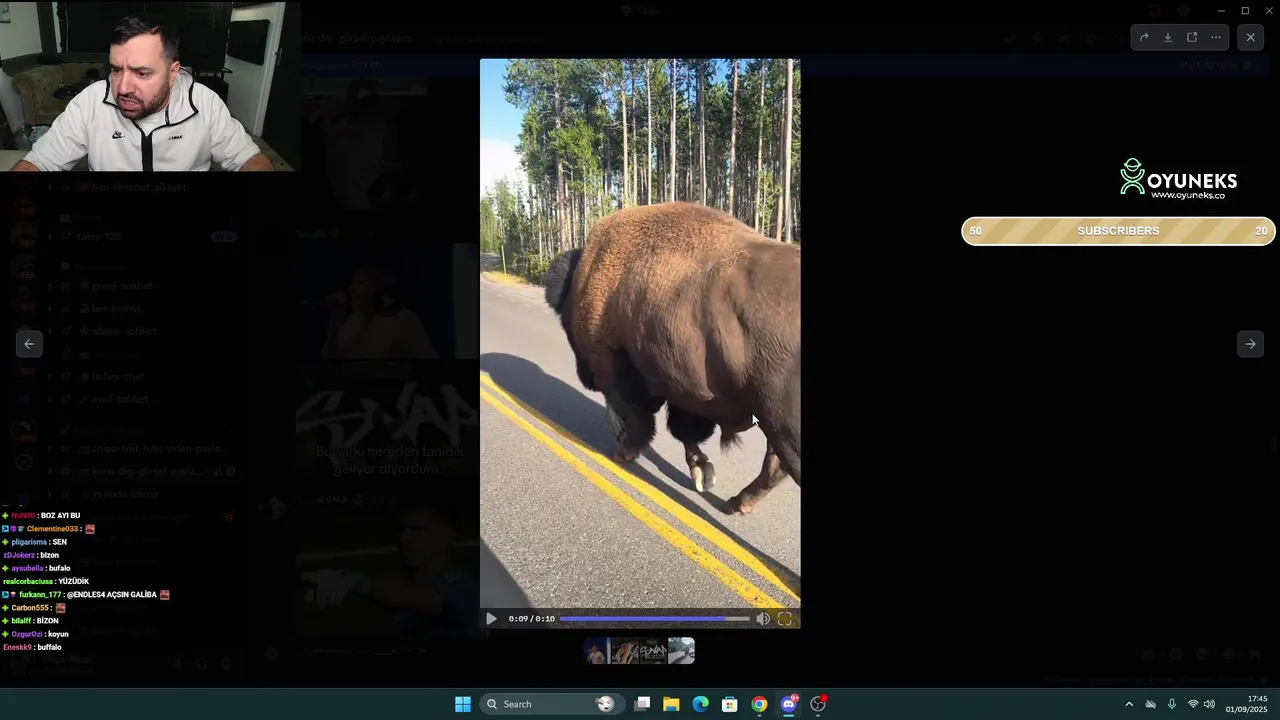Image resolution: width=1280 pixels, height=720 pixels.
Task: Minimize the Discord window
Action: point(1221,11)
